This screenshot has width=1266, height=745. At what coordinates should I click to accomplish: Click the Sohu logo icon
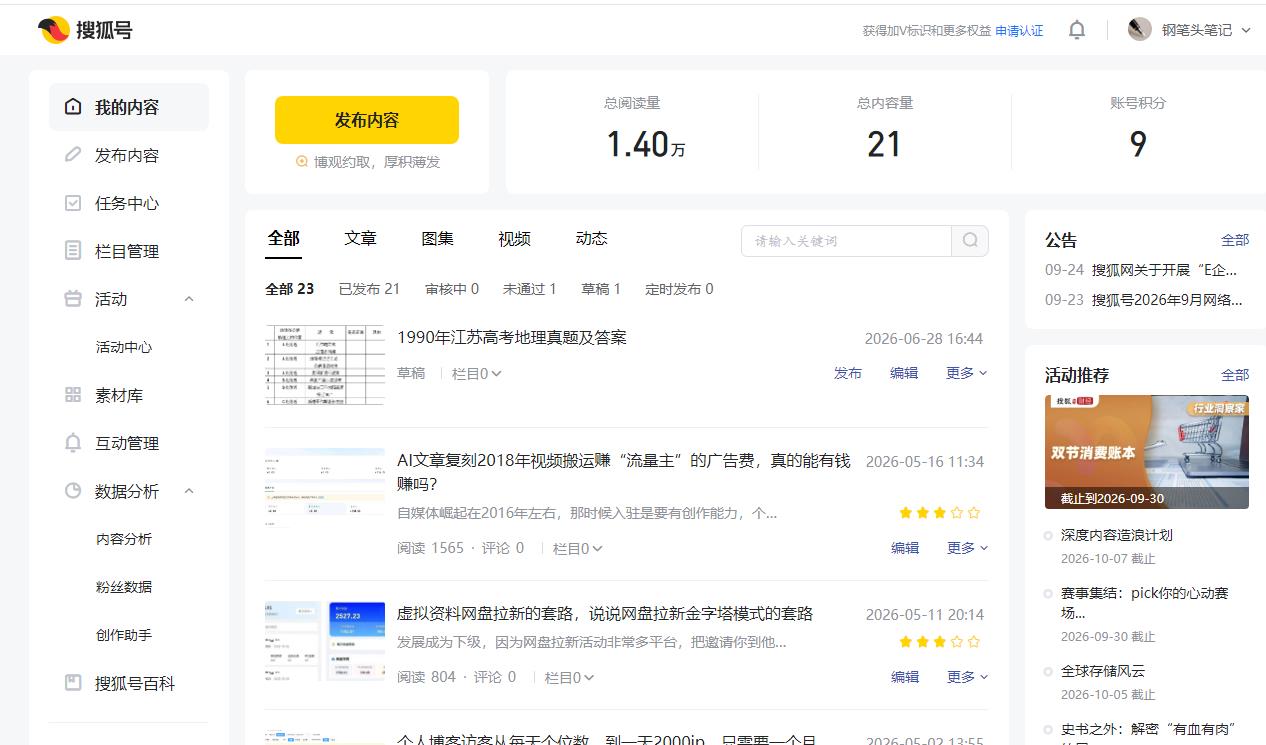pyautogui.click(x=53, y=30)
